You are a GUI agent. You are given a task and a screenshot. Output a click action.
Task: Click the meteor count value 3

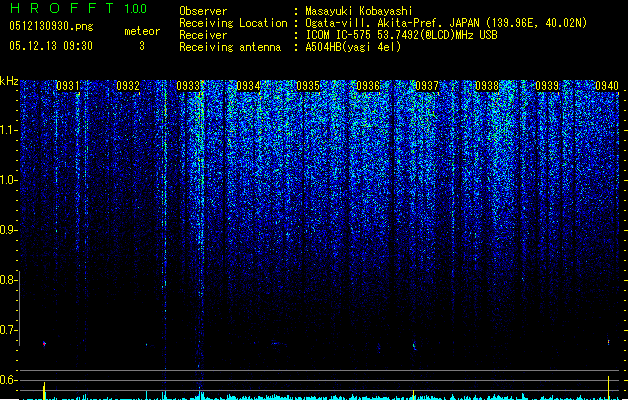pos(142,46)
